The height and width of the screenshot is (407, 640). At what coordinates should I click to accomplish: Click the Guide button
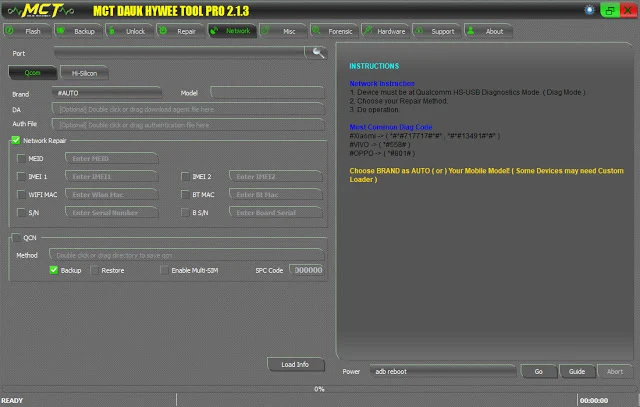click(x=577, y=371)
